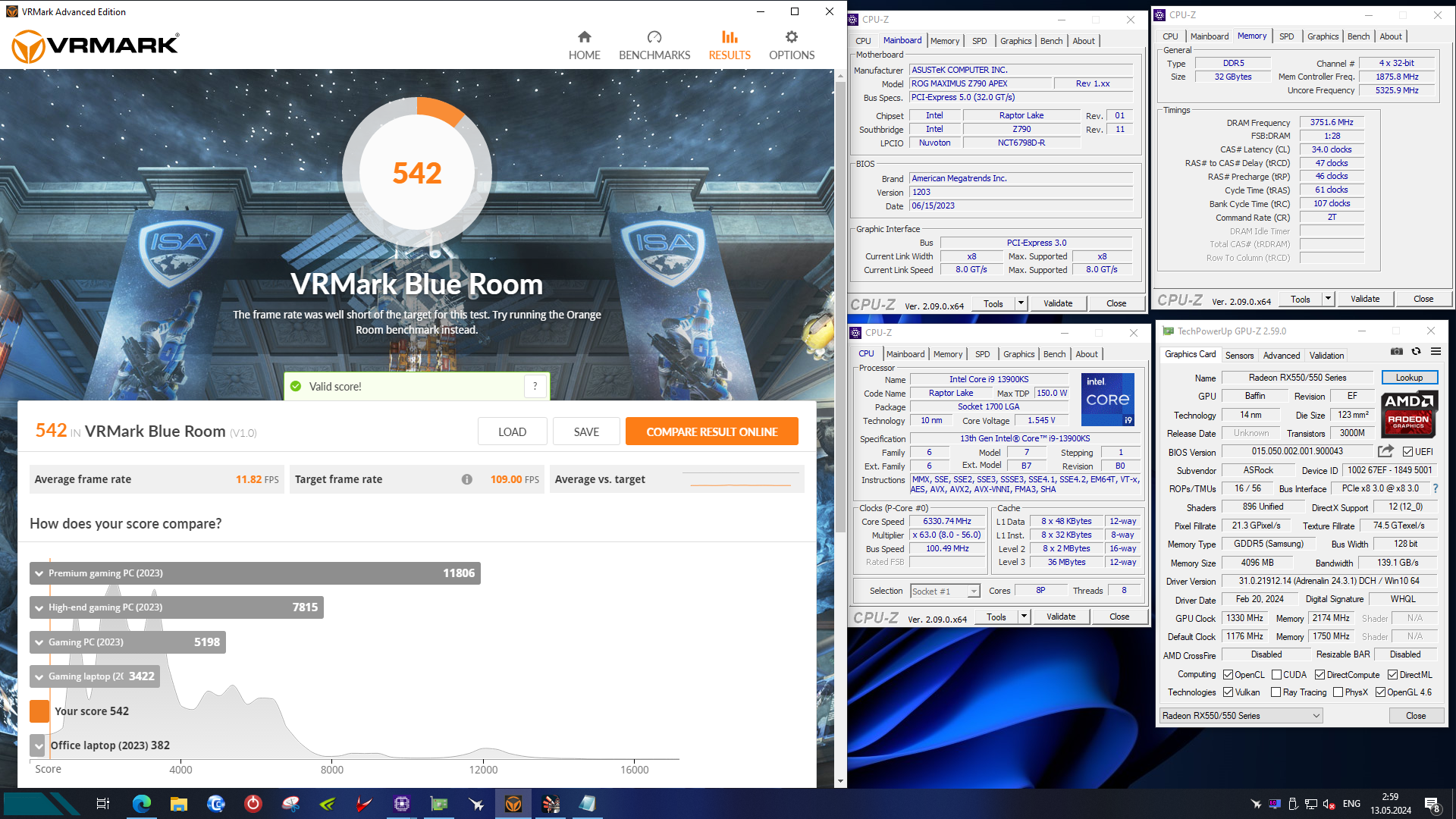1456x819 pixels.
Task: Click the AMD Radeon logo in GPU-Z
Action: (x=1409, y=414)
